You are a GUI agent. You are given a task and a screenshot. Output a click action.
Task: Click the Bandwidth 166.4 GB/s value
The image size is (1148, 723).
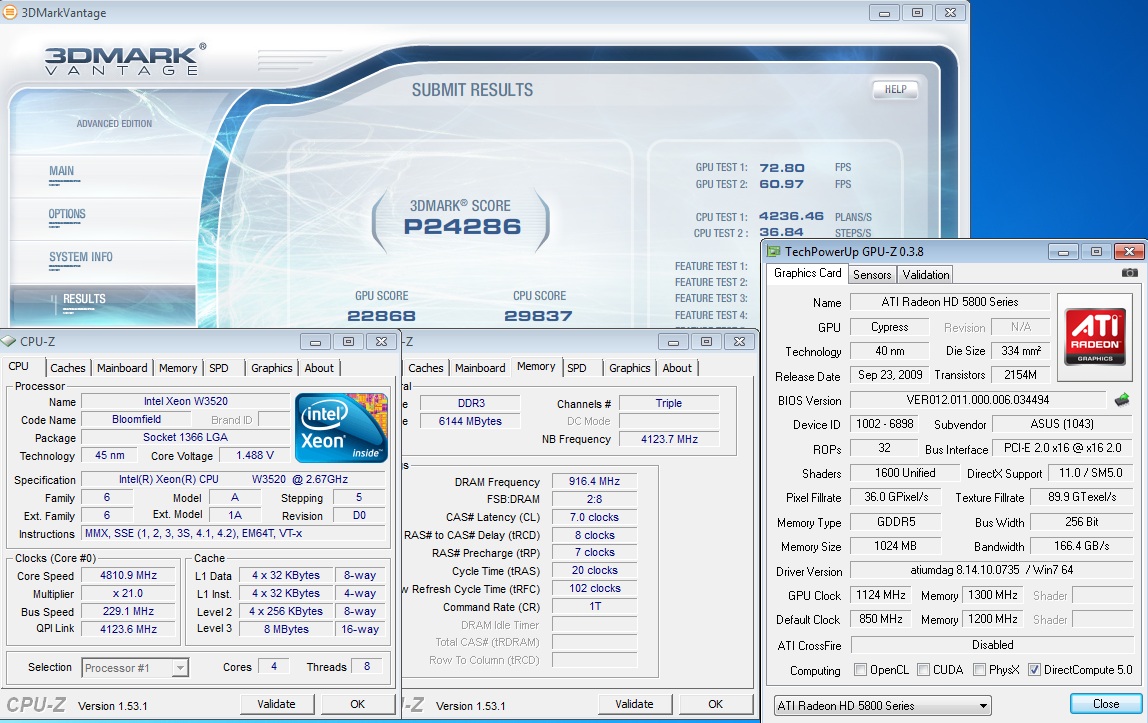(1081, 546)
